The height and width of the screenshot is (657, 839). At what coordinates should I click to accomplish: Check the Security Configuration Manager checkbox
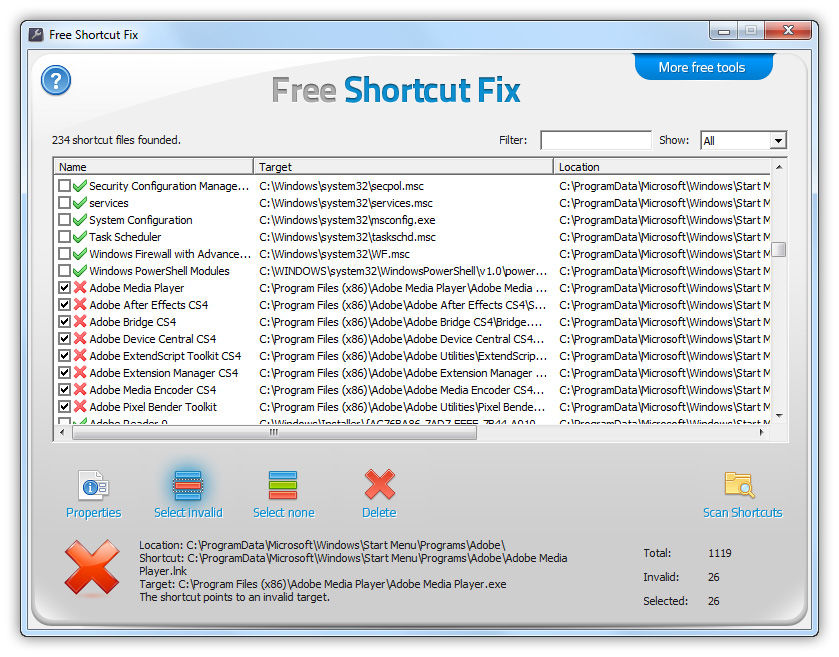point(64,186)
